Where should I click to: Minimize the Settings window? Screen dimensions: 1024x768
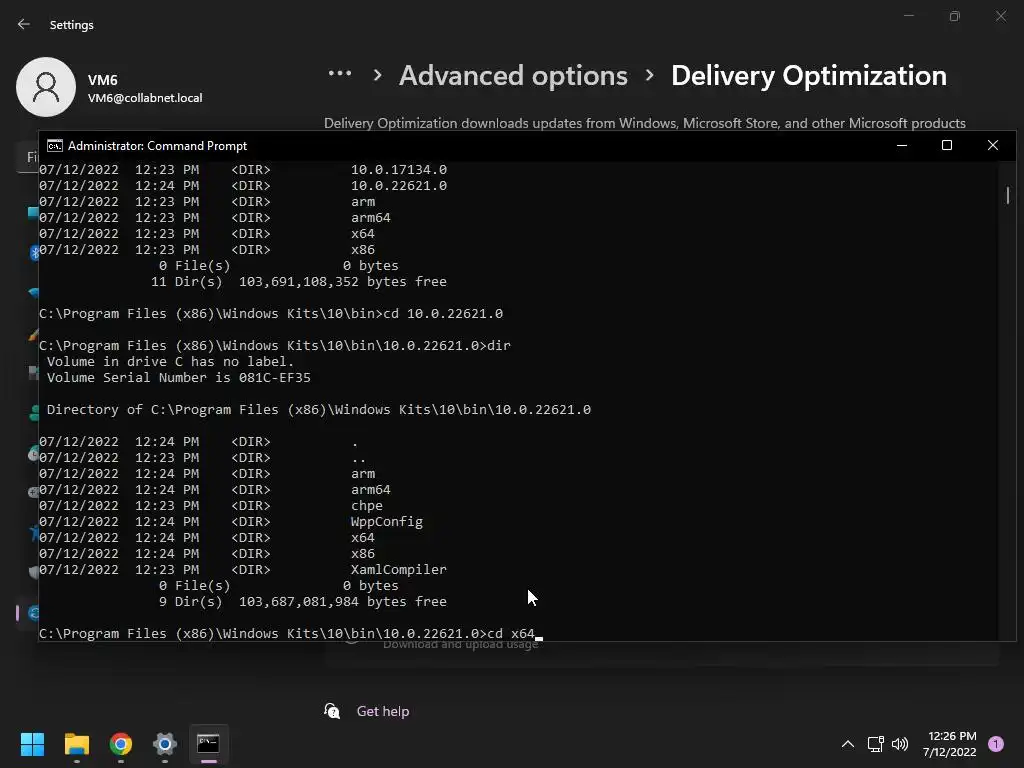(x=908, y=16)
